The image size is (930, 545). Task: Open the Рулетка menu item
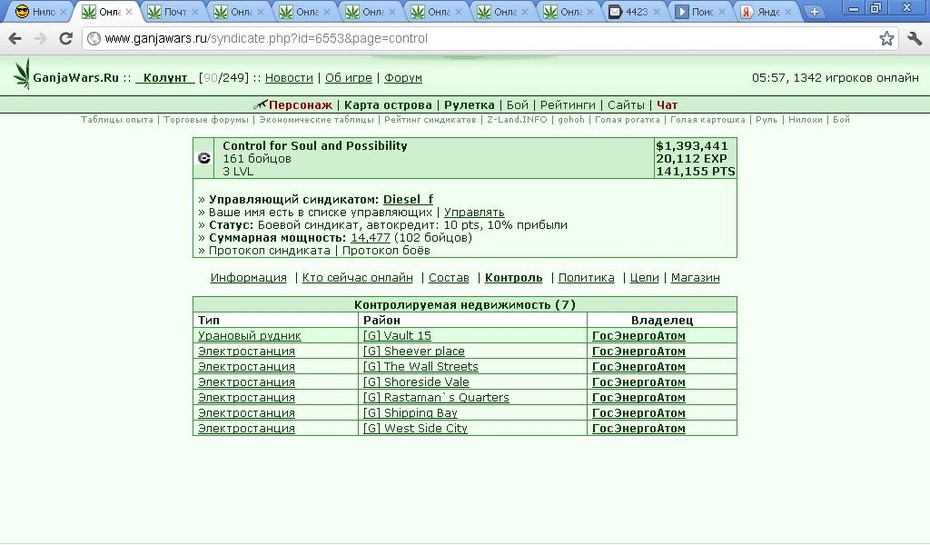pyautogui.click(x=469, y=105)
